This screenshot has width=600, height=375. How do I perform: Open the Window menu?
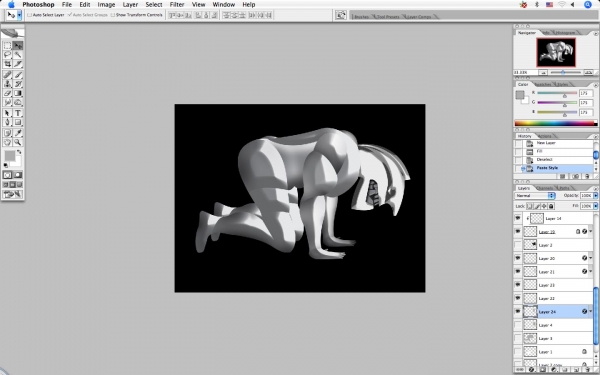(x=223, y=5)
